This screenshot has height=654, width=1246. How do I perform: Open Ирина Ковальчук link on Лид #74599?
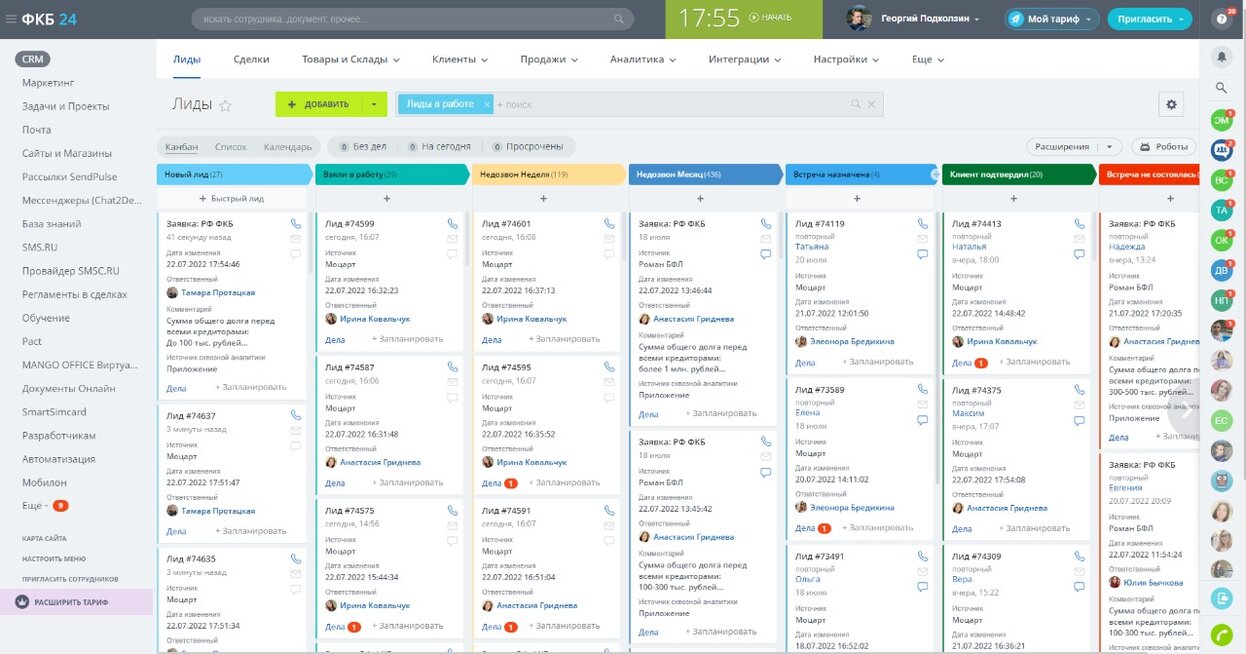tap(375, 319)
